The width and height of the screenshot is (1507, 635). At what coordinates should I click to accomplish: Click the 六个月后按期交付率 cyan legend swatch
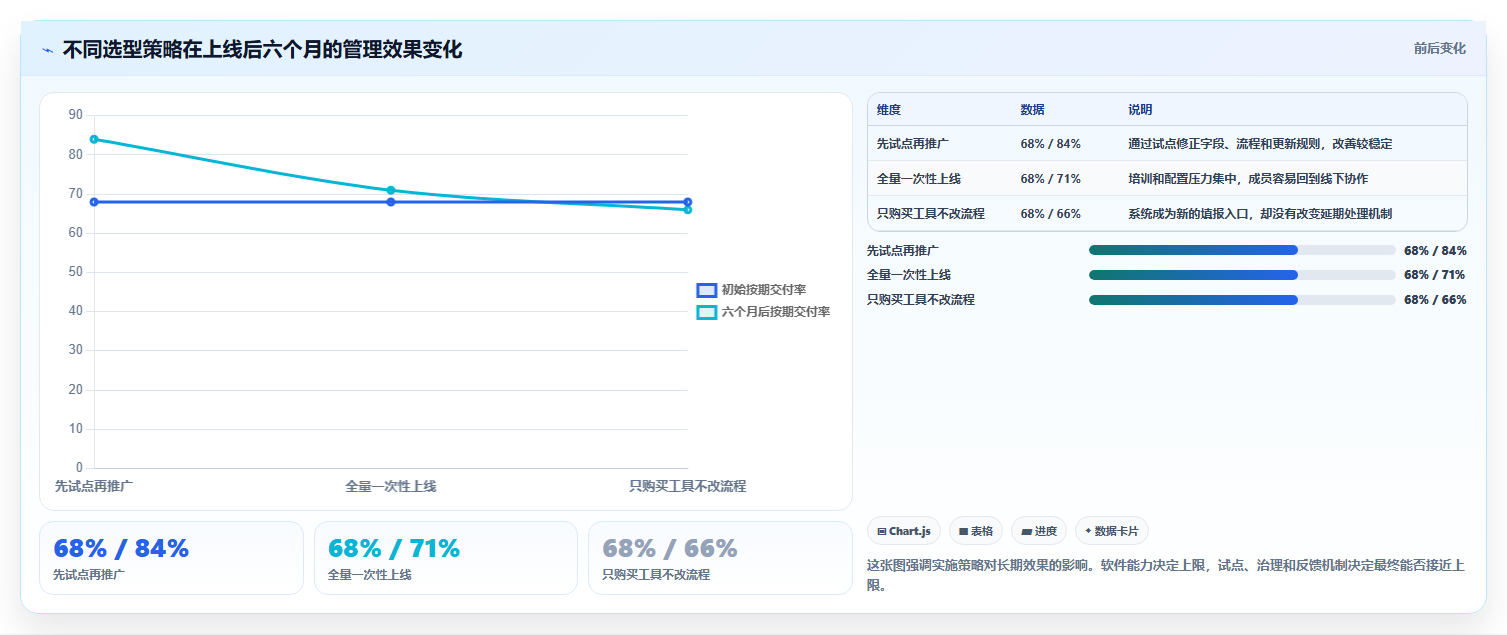706,312
